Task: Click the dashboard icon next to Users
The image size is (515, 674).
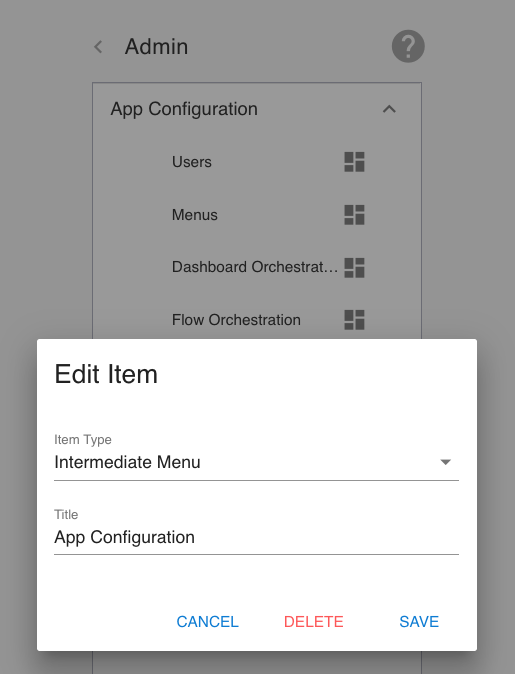Action: (x=354, y=162)
